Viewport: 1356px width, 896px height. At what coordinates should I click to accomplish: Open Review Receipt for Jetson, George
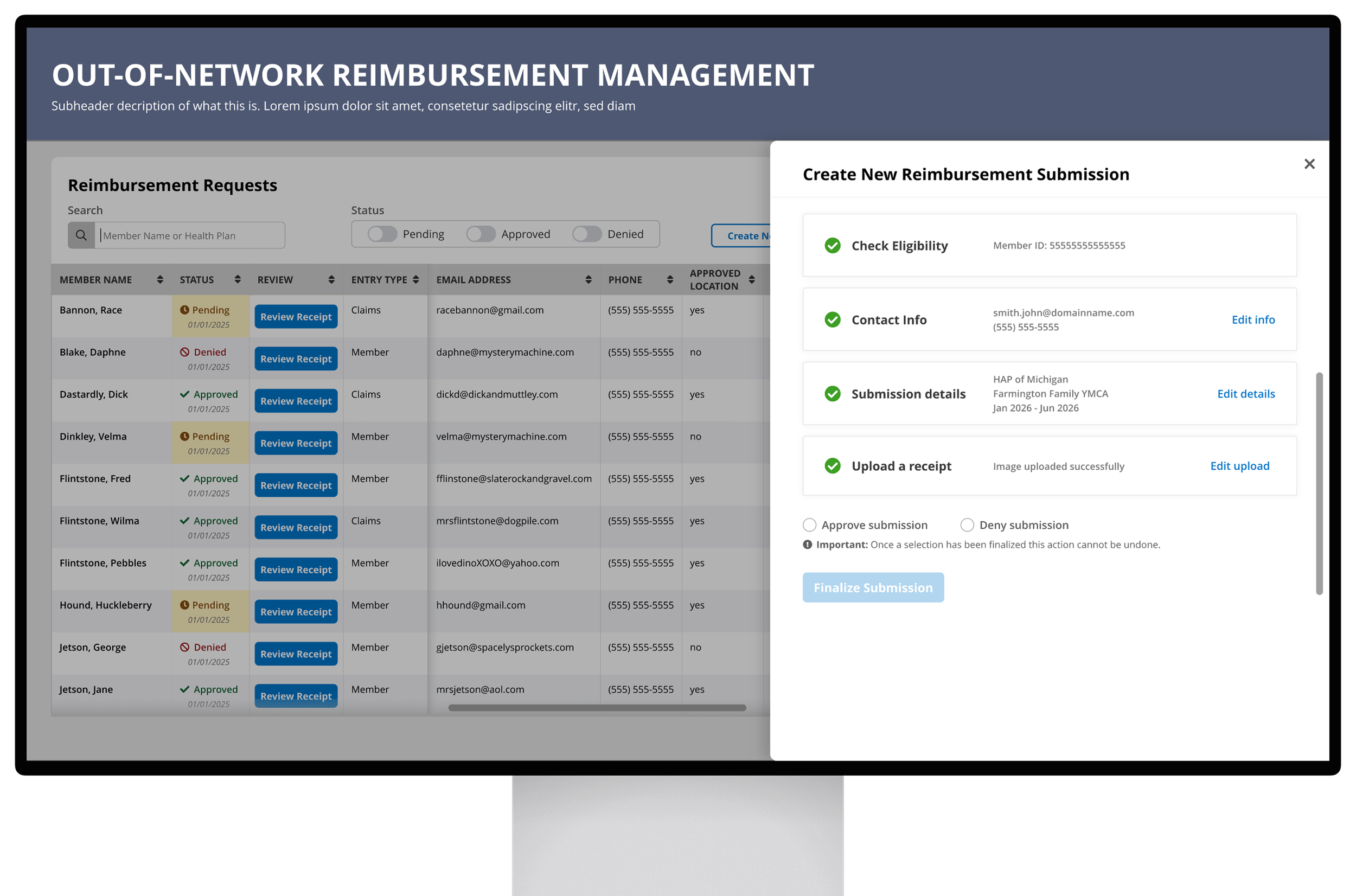pyautogui.click(x=296, y=654)
